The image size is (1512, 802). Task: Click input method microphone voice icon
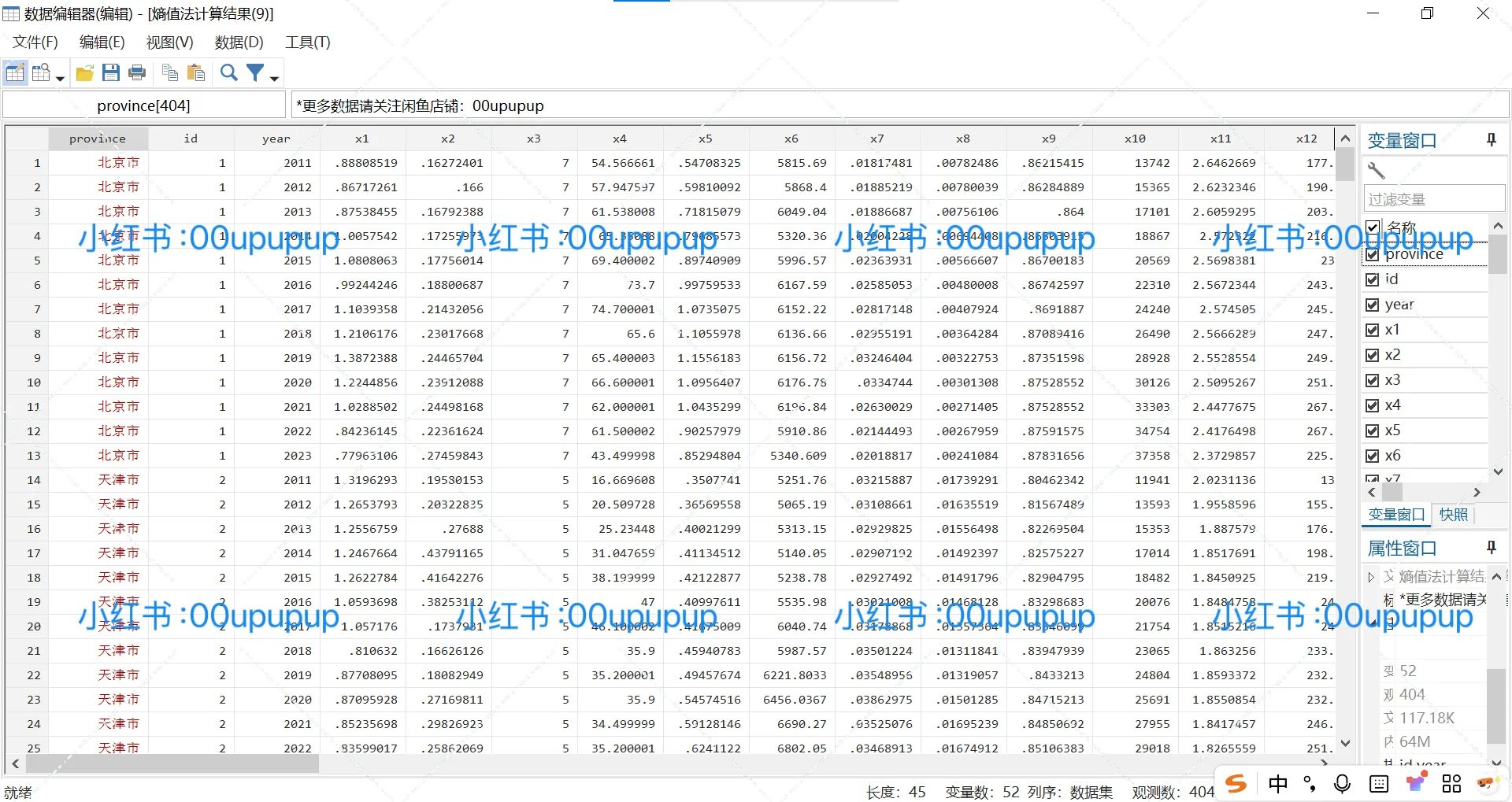(1342, 783)
